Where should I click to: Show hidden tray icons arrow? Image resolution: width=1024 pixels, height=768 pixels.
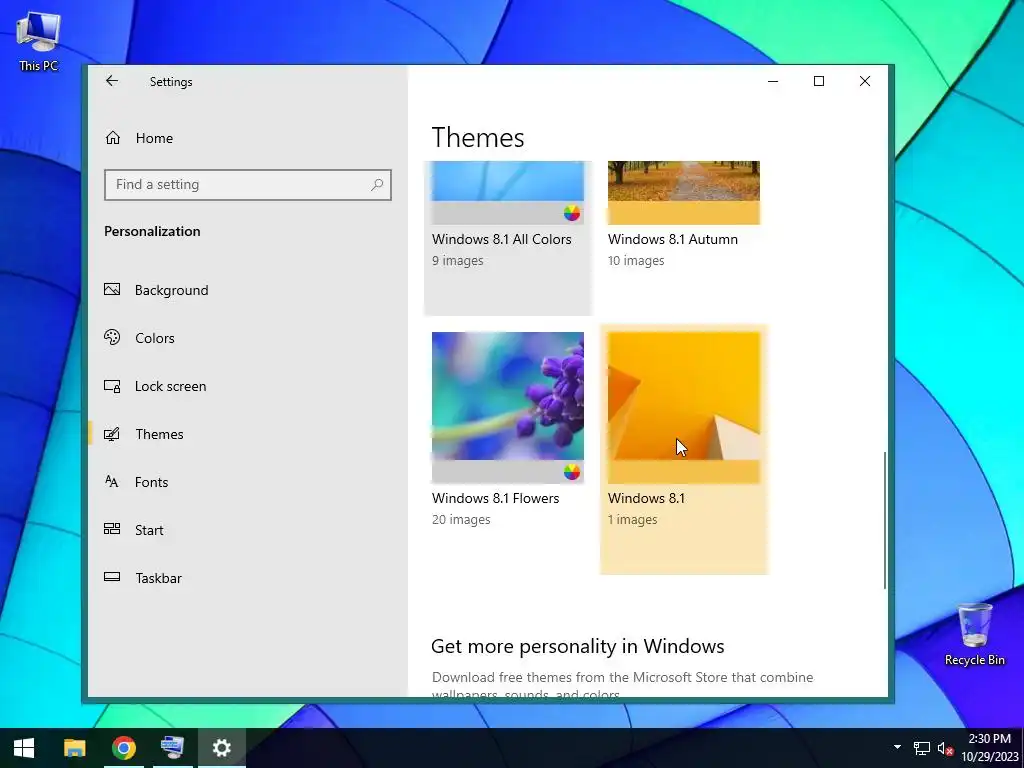897,747
